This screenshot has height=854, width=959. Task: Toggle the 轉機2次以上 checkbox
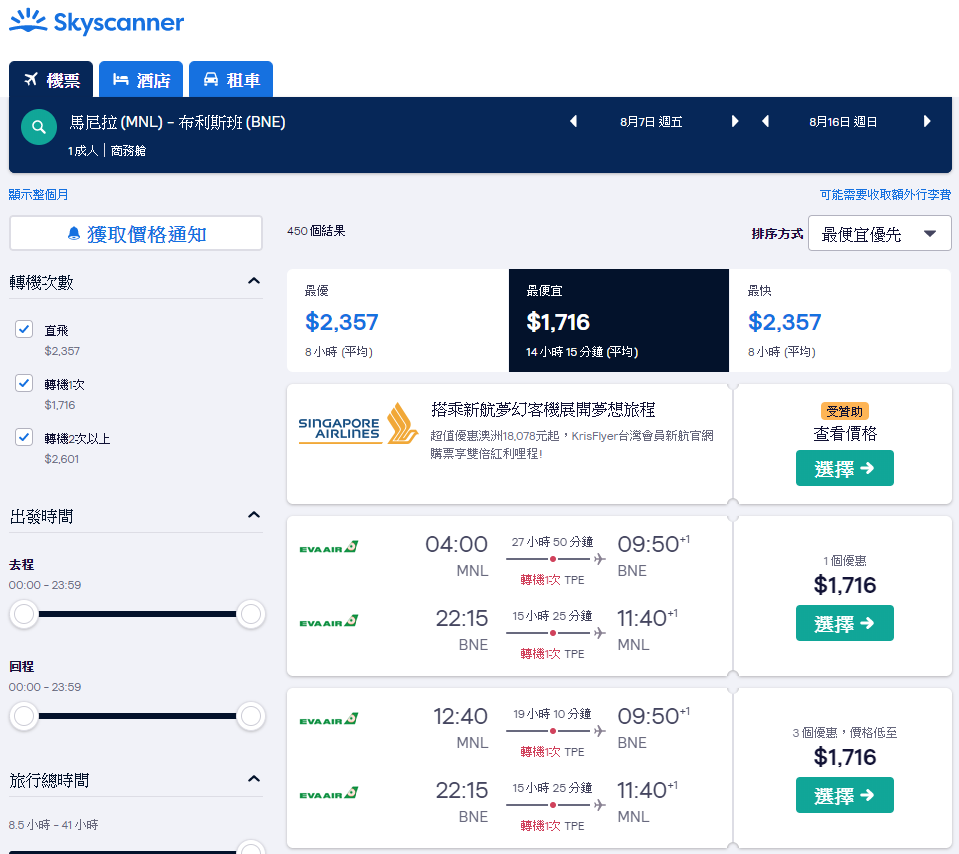pos(24,437)
